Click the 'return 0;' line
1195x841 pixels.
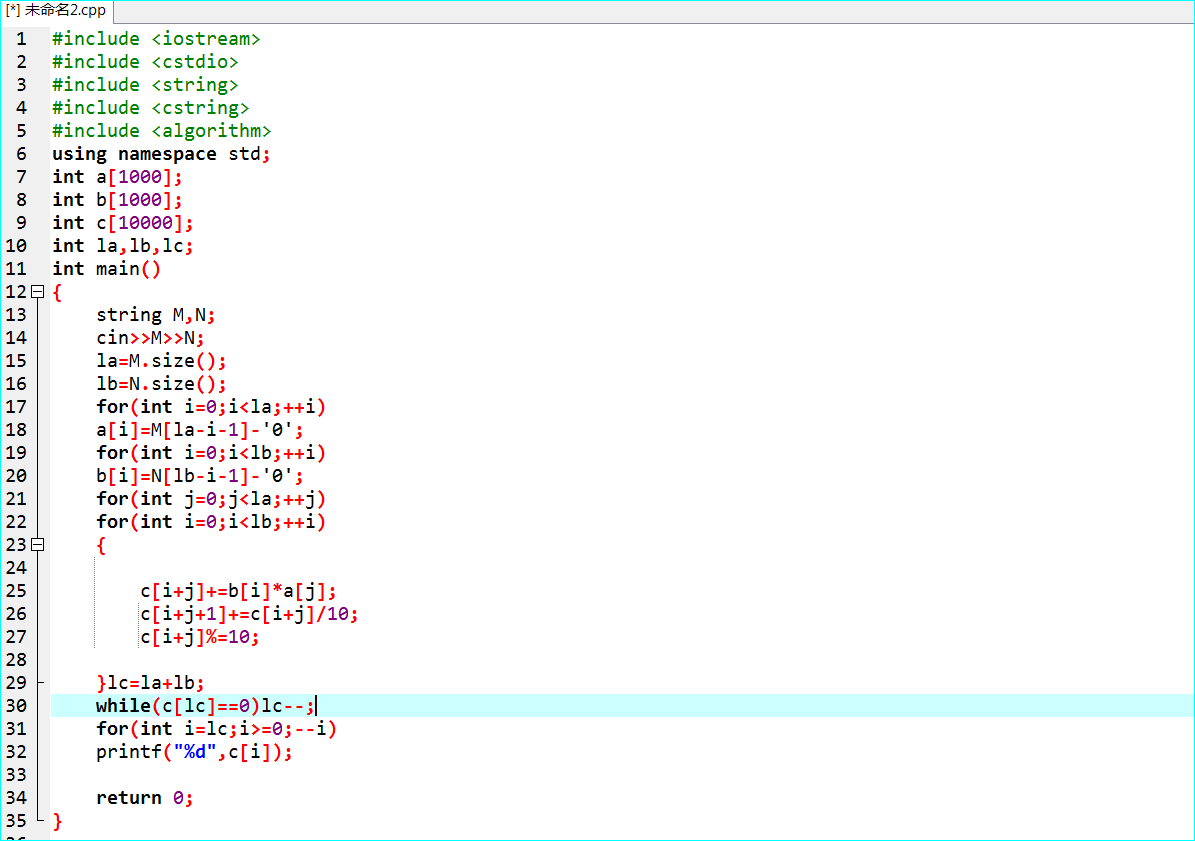point(145,798)
